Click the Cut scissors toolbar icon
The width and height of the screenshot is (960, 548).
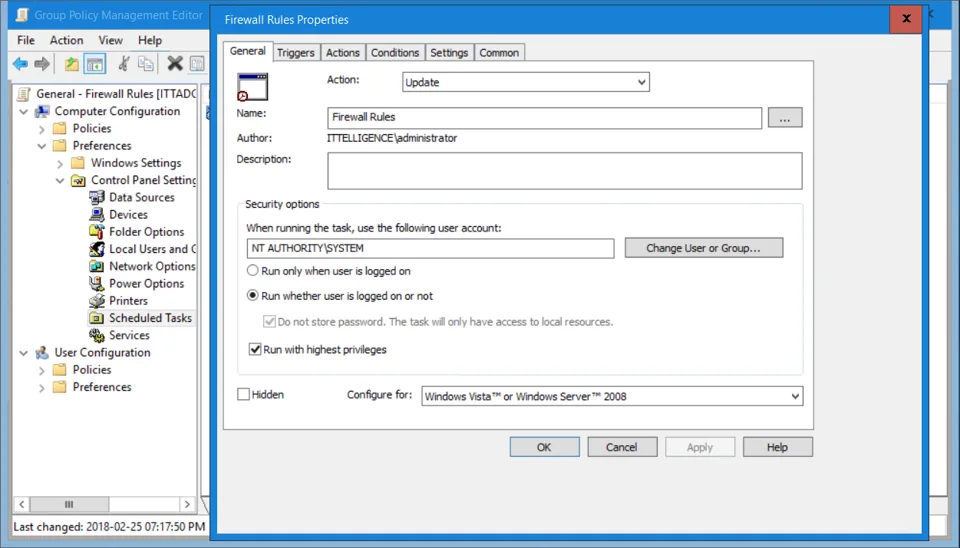click(x=124, y=64)
